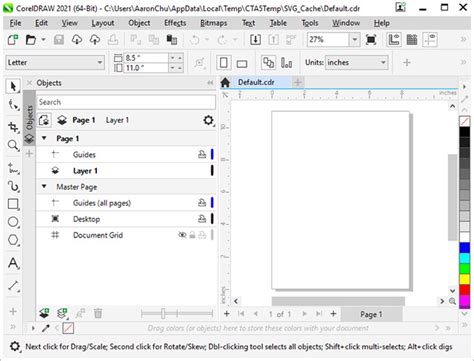Toggle Desktop layer printable icon

click(x=202, y=219)
